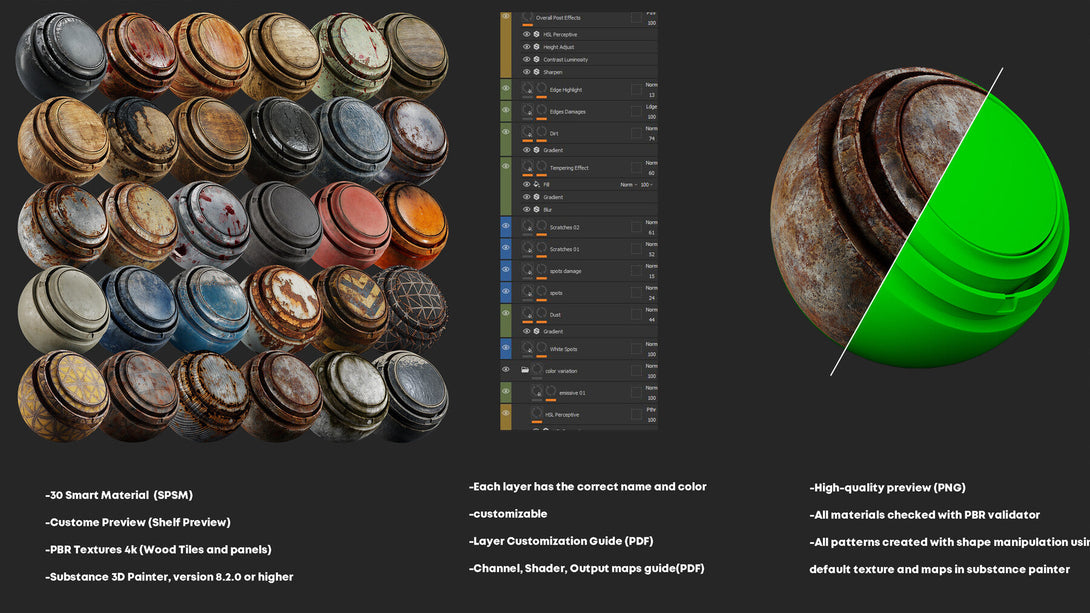Click the orange metal material sphere

tap(412, 226)
